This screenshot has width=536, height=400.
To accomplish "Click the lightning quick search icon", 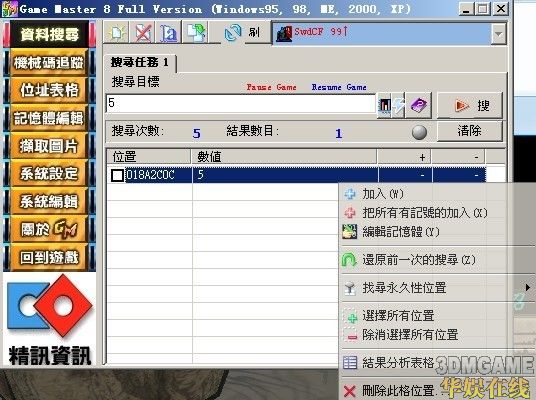I will pos(399,105).
